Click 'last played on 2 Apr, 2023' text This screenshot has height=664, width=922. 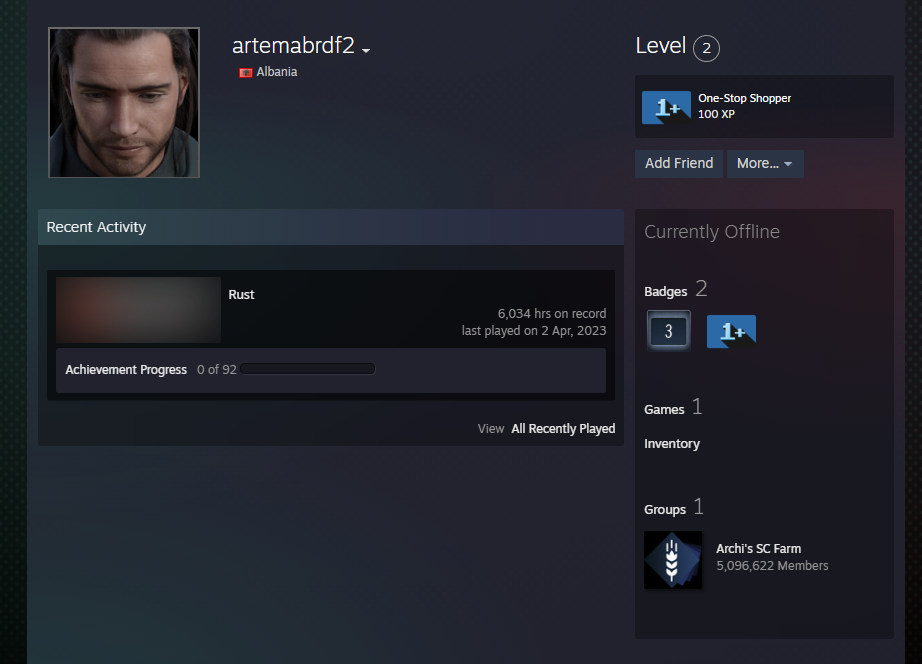[x=534, y=331]
